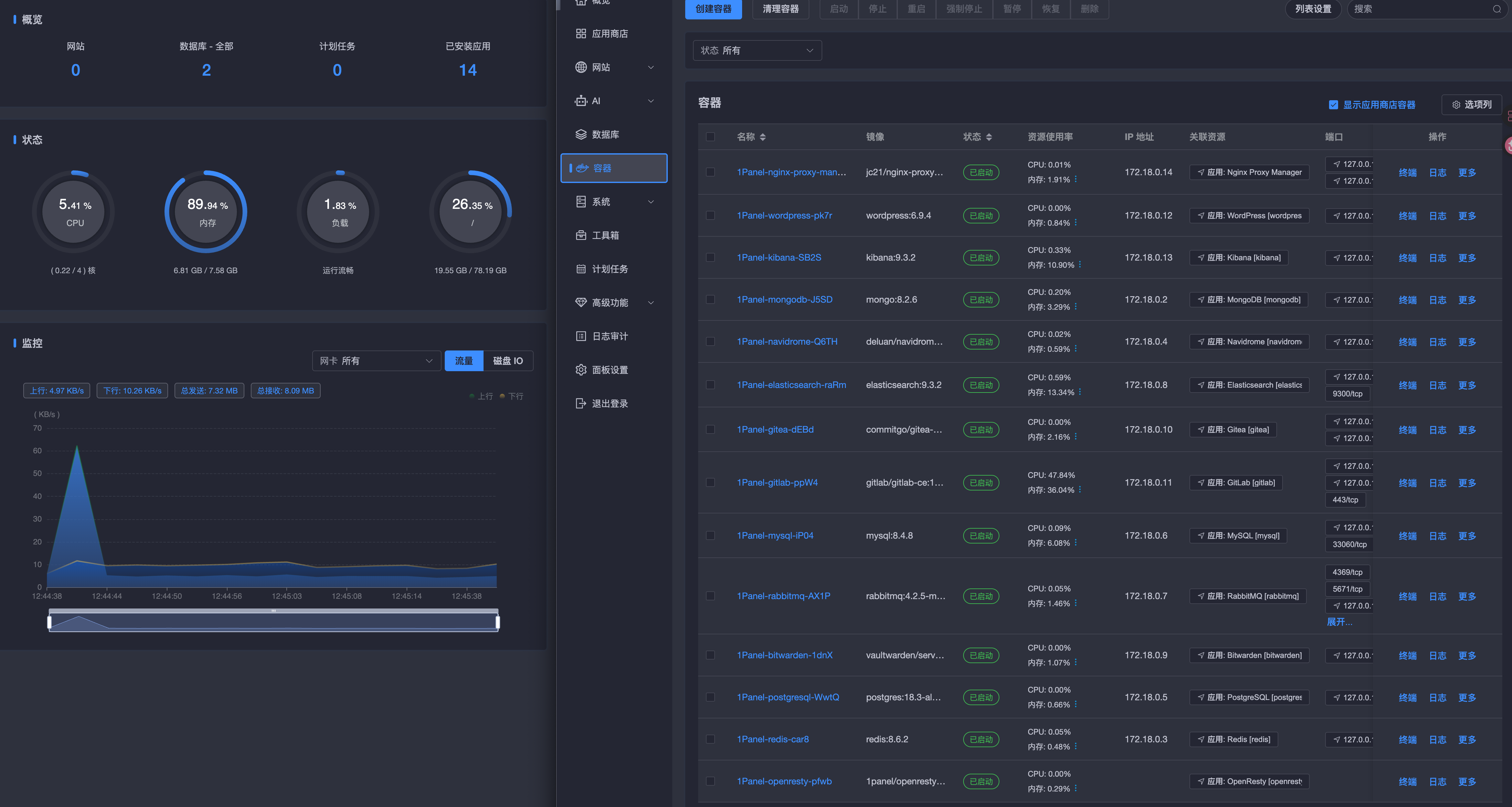Sort containers by the name column arrows
The image size is (1512, 807).
pos(762,137)
